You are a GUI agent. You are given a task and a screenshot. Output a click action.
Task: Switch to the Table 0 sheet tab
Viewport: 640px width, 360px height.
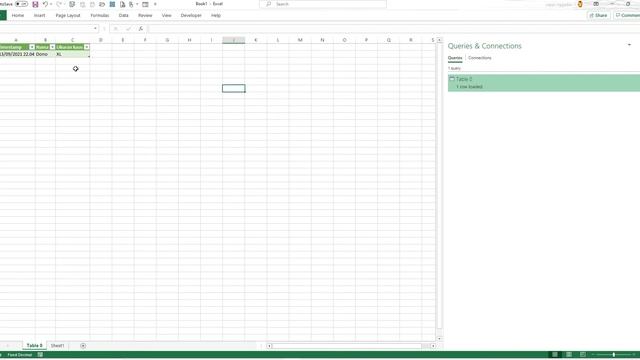coord(34,346)
